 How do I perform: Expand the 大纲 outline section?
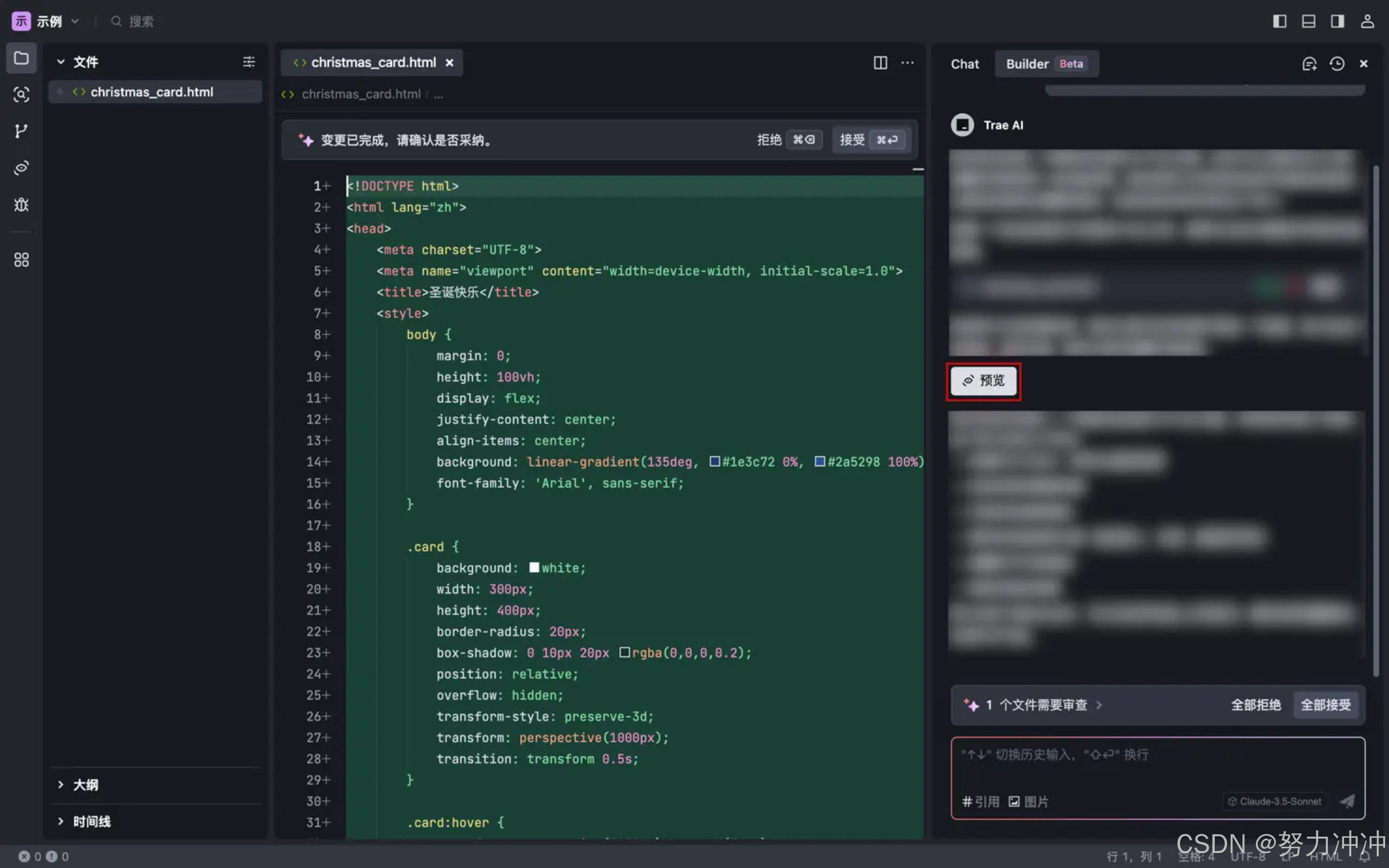(85, 785)
